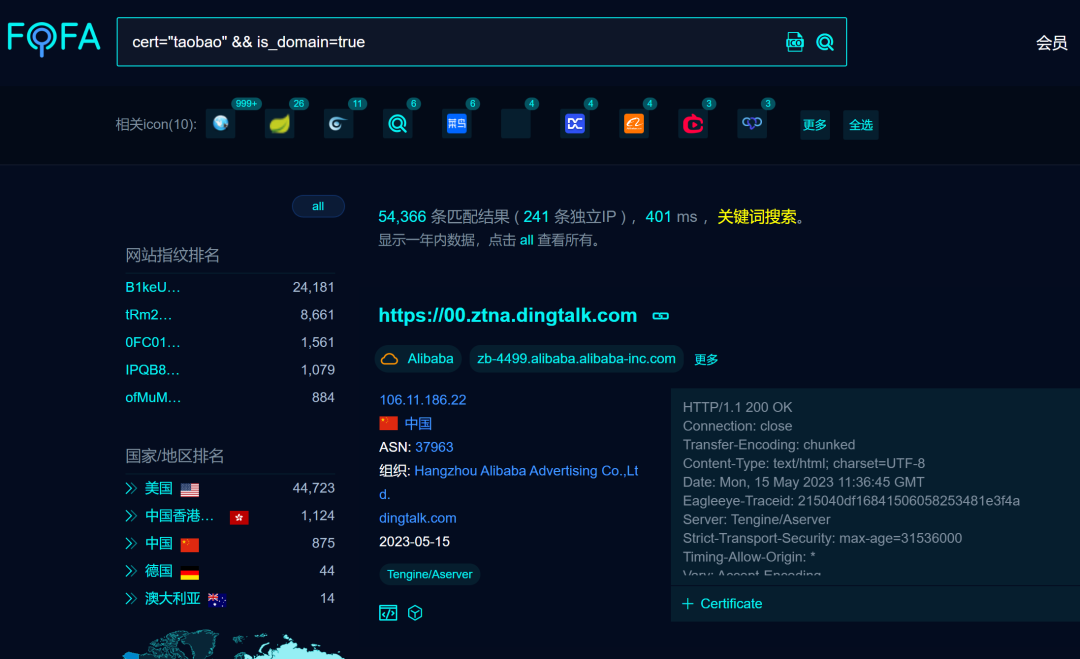Select the orange Alibaba related icon
The width and height of the screenshot is (1080, 659).
click(634, 124)
